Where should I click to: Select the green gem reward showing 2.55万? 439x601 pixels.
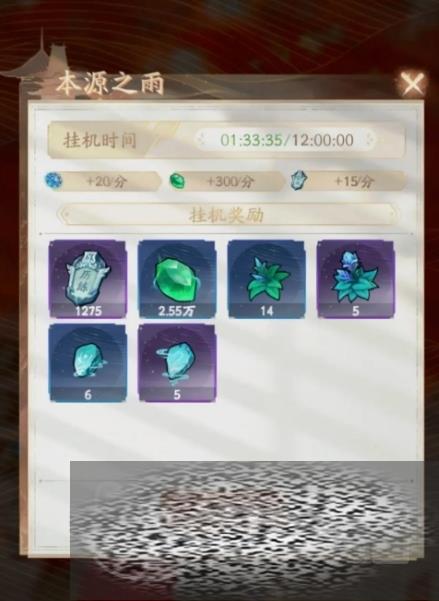click(177, 279)
